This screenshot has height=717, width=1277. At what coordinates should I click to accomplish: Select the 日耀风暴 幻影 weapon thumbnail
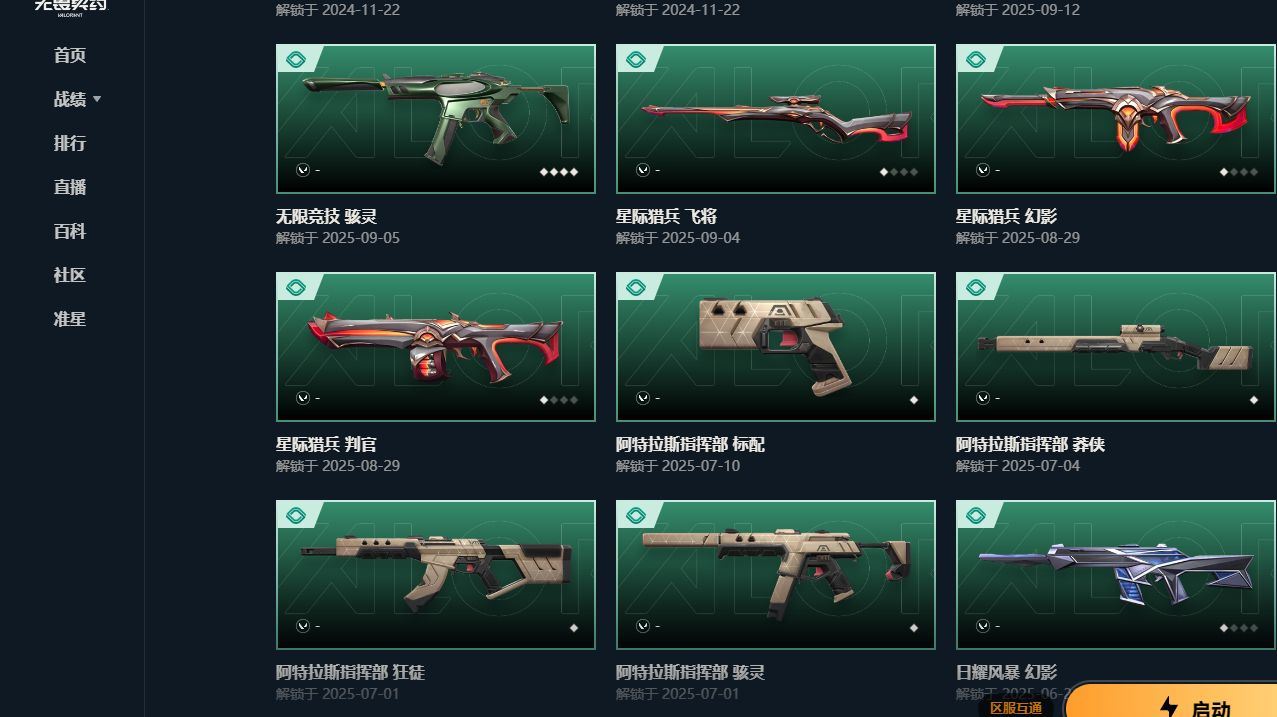tap(1116, 575)
